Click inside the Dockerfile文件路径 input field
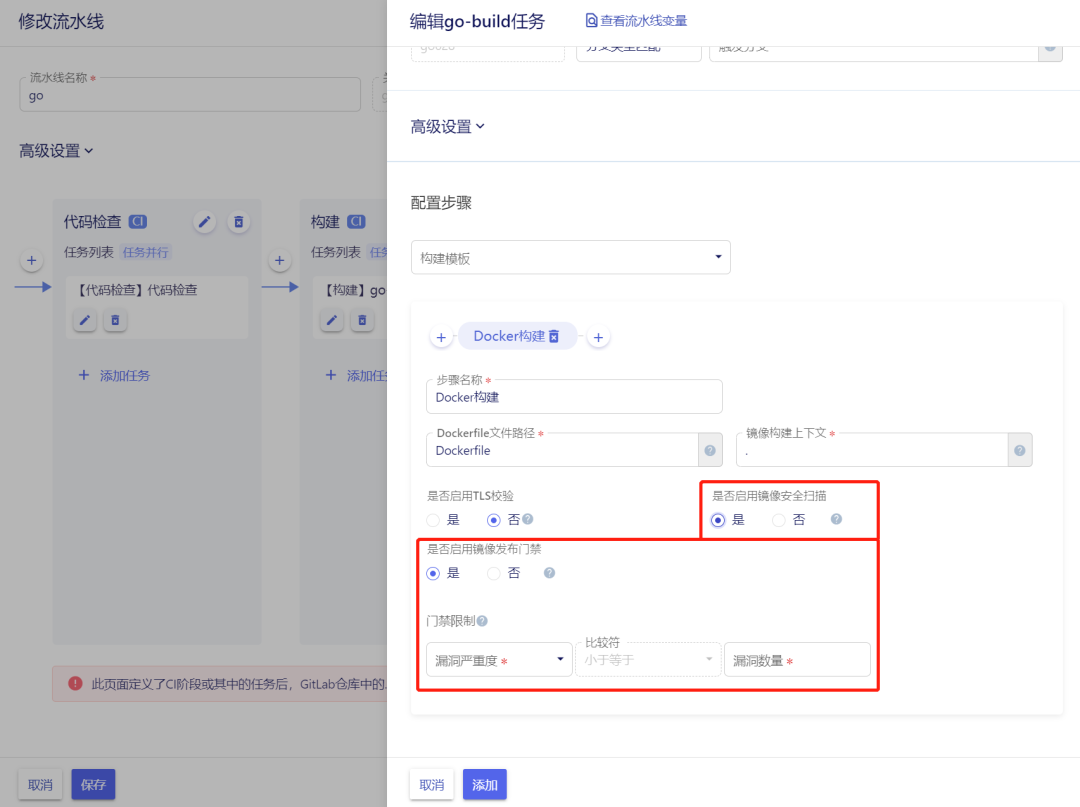 [560, 450]
